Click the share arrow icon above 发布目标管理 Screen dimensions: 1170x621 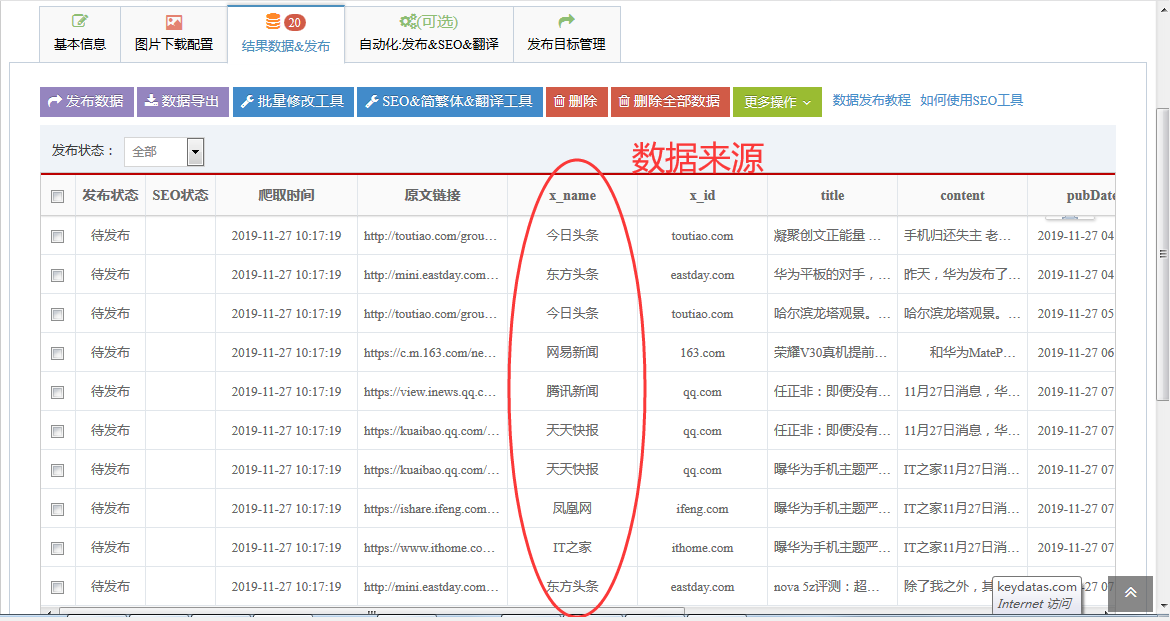click(x=566, y=21)
